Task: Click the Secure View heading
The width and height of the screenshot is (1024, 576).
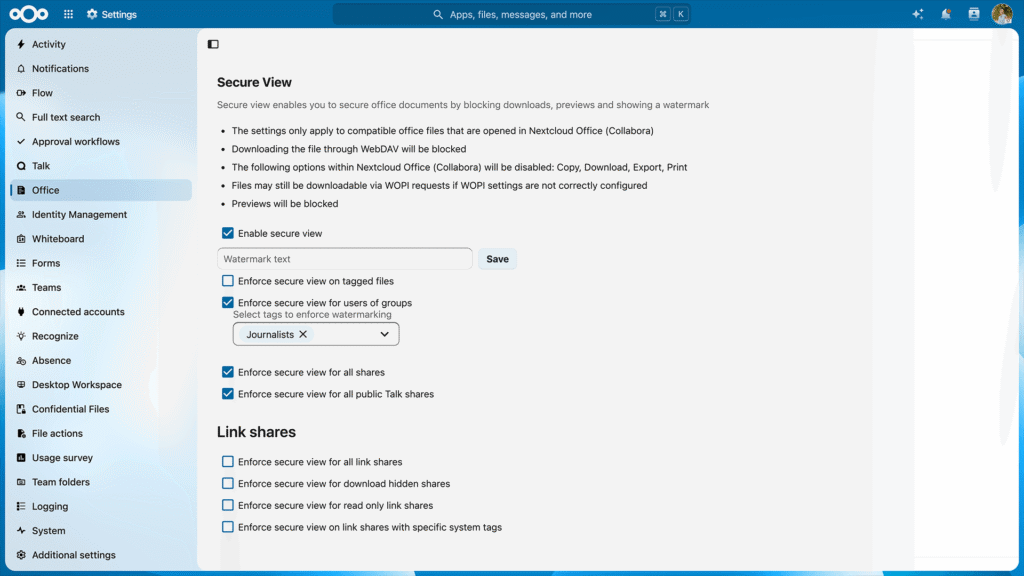Action: click(x=254, y=82)
